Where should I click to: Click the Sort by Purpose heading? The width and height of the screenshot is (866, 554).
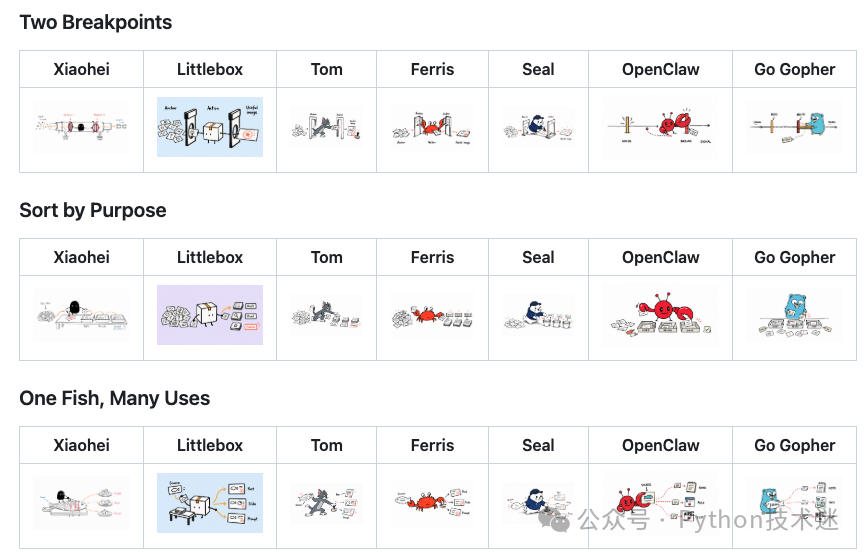click(93, 210)
